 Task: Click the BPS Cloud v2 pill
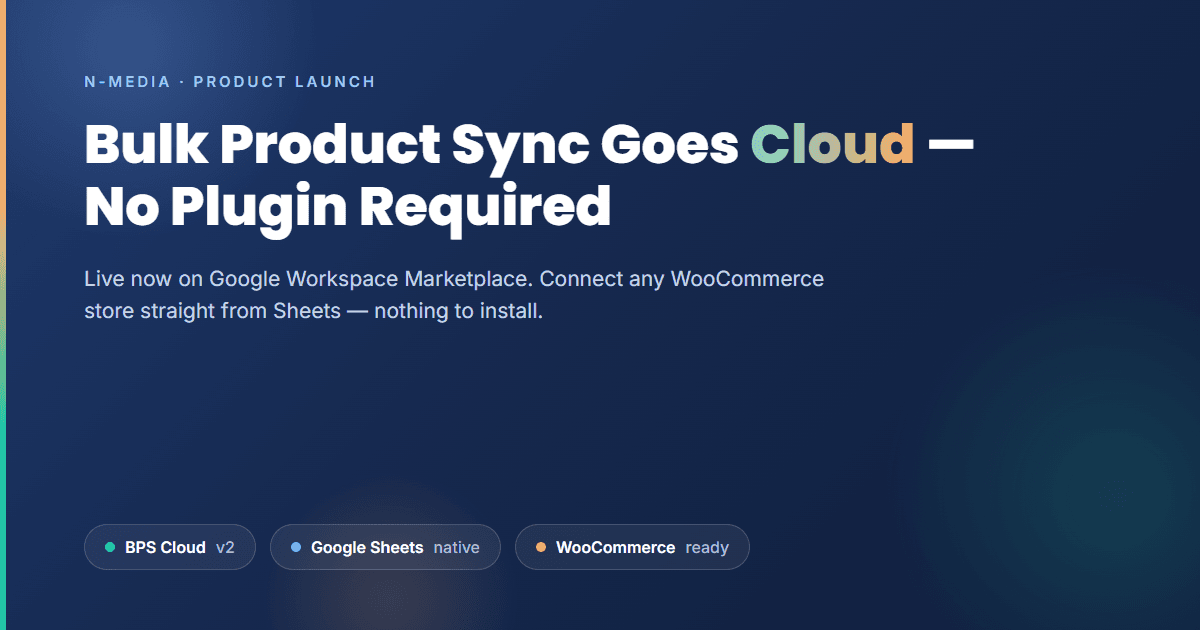pos(170,547)
